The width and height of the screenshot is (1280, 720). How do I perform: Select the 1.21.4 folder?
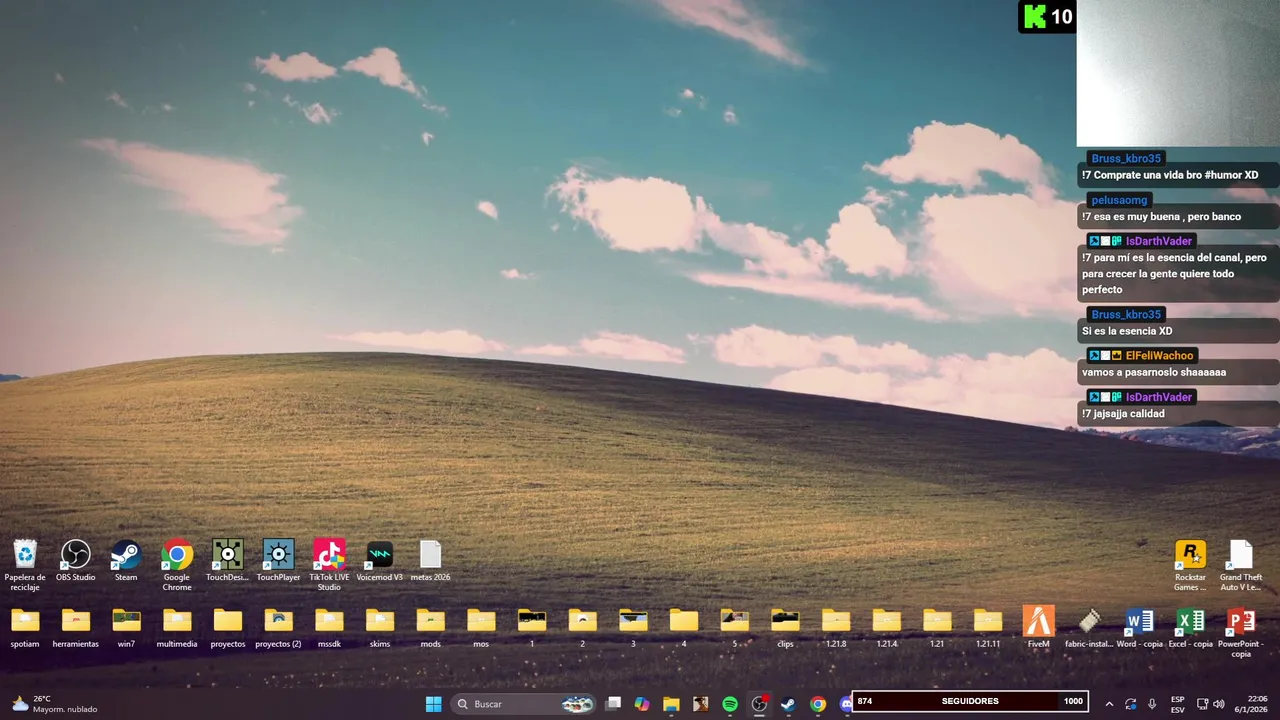point(887,628)
